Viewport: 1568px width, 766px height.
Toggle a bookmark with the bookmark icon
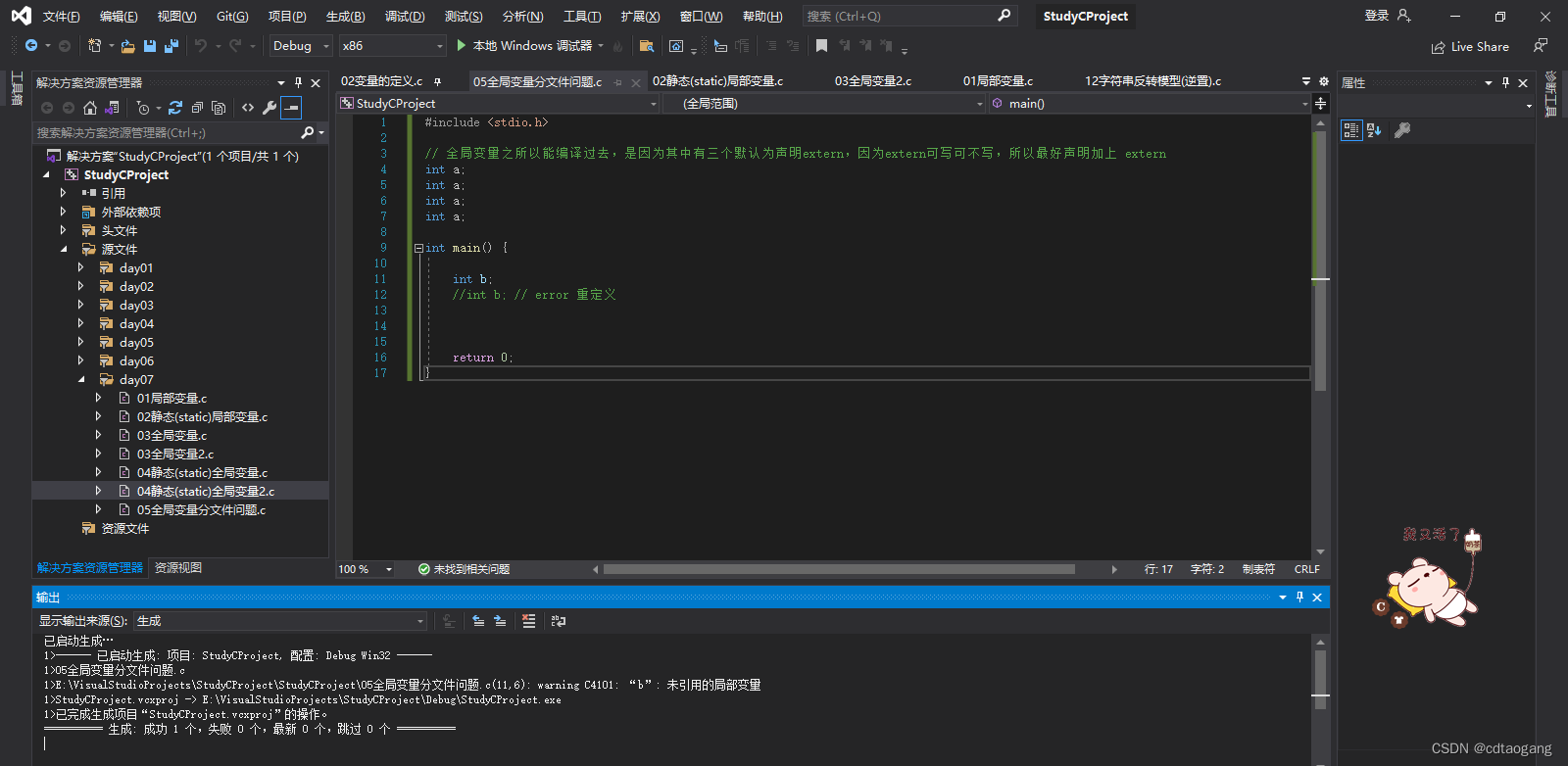pyautogui.click(x=821, y=46)
